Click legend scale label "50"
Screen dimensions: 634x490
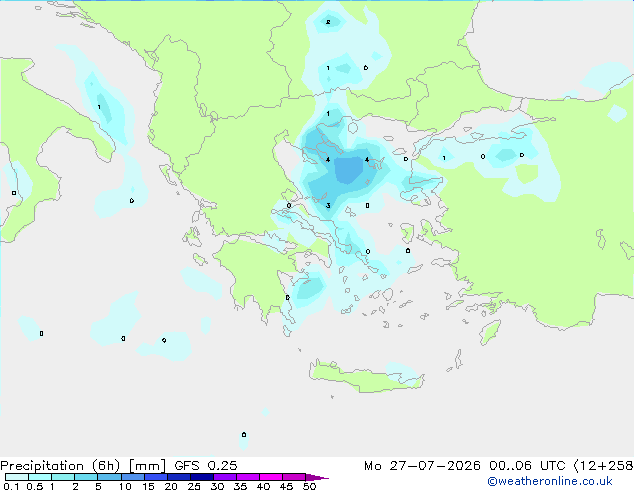click(309, 486)
